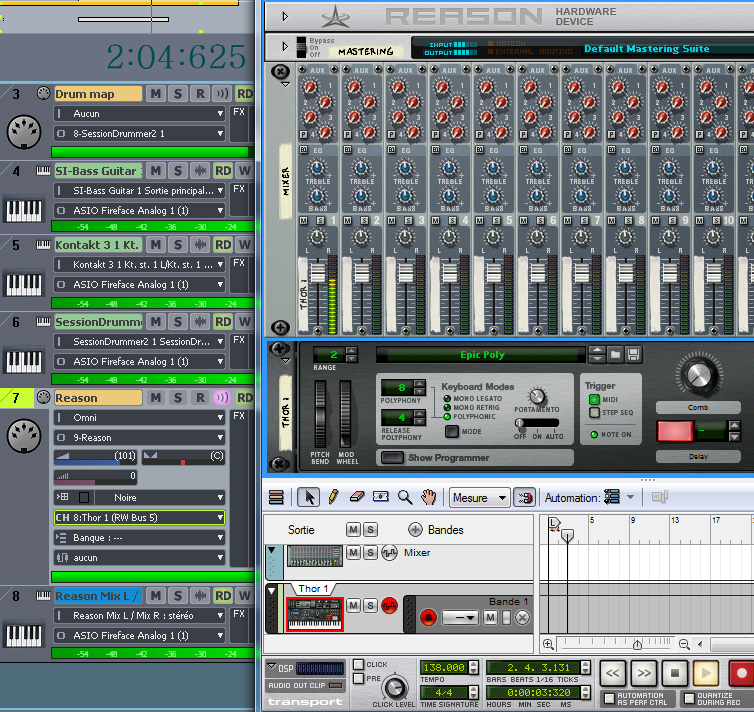754x712 pixels.
Task: Click Thor patch browse folder icon
Action: tap(615, 355)
